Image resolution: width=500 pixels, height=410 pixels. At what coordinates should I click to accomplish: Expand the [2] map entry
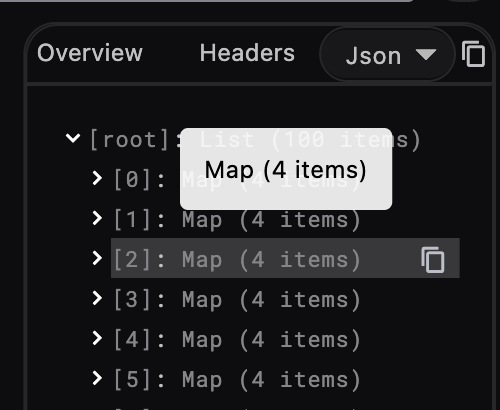point(97,258)
